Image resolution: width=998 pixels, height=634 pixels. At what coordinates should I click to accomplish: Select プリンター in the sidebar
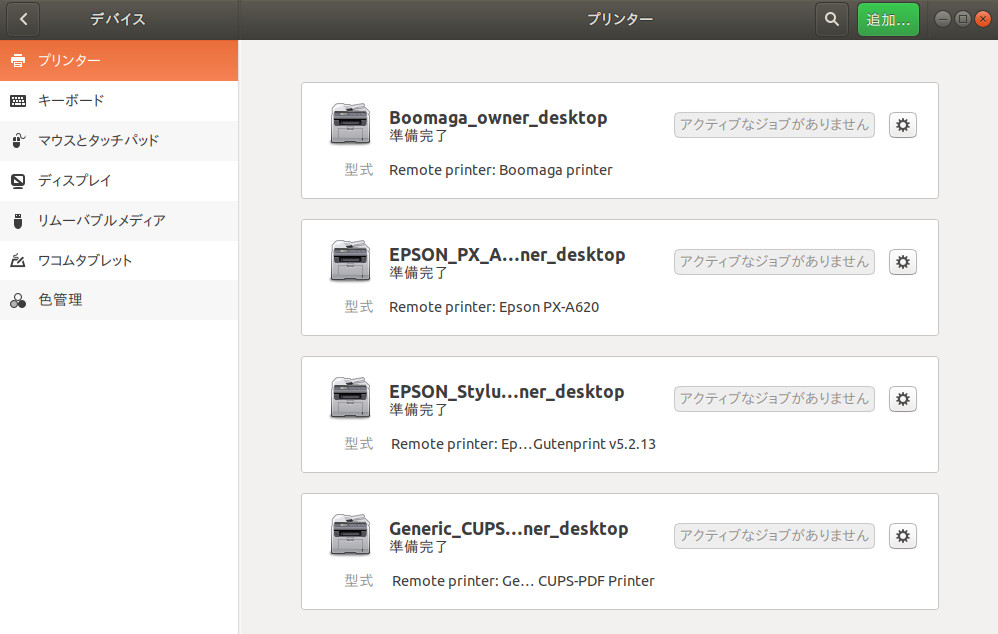coord(119,60)
